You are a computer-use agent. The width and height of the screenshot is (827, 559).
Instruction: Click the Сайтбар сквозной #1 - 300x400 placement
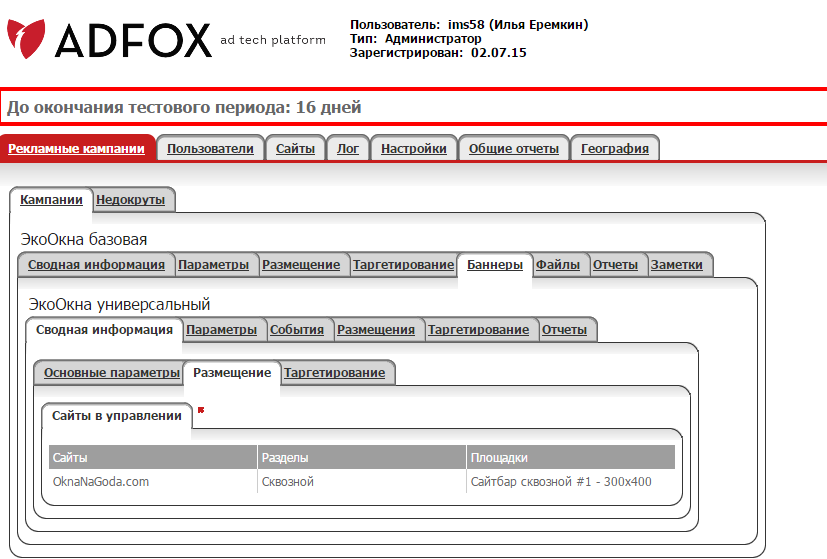click(x=560, y=482)
